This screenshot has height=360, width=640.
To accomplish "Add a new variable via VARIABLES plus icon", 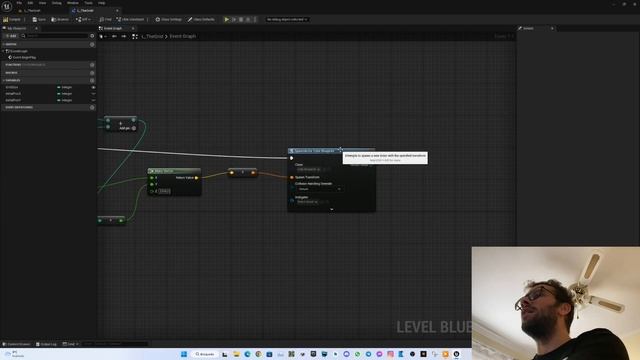I will pyautogui.click(x=92, y=80).
